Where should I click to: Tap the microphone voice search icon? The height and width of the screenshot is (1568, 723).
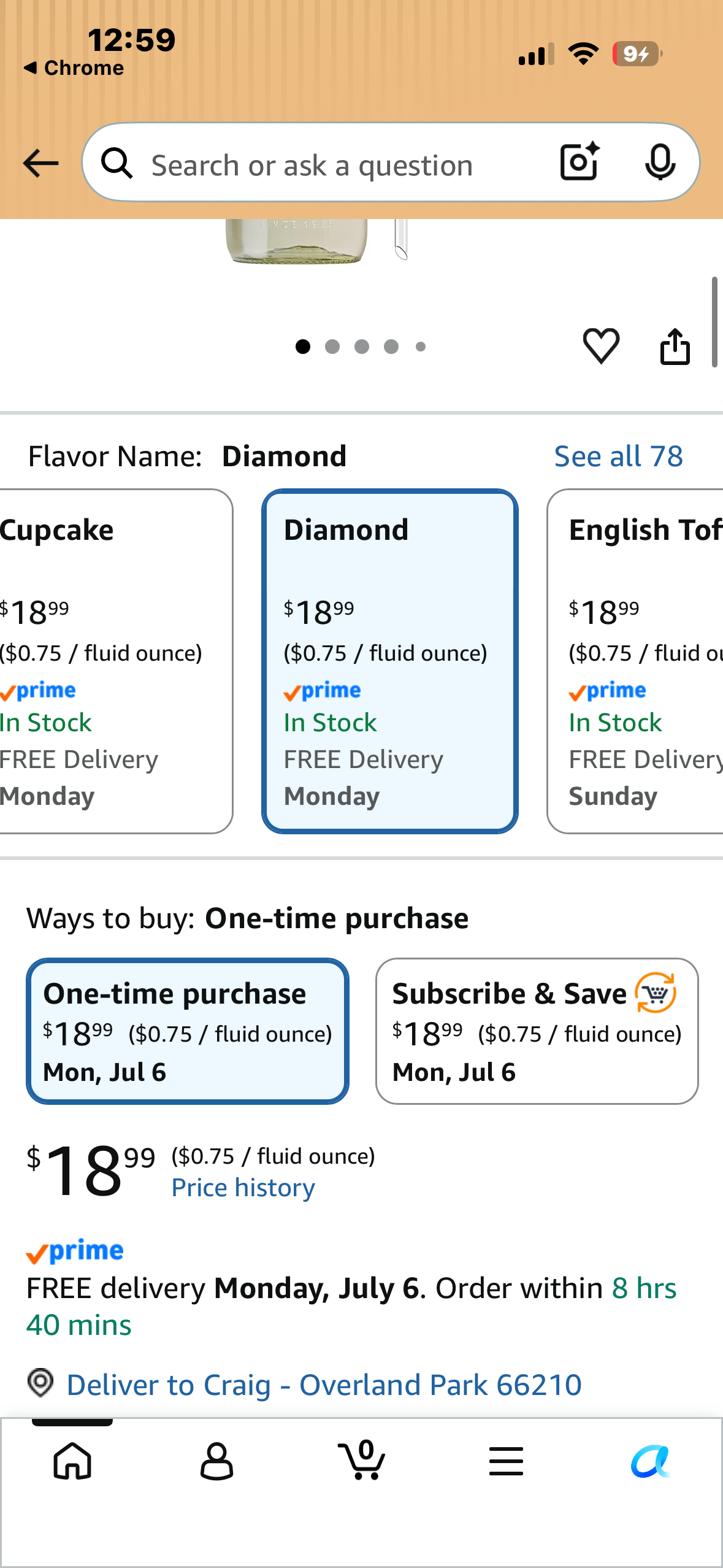click(x=660, y=163)
